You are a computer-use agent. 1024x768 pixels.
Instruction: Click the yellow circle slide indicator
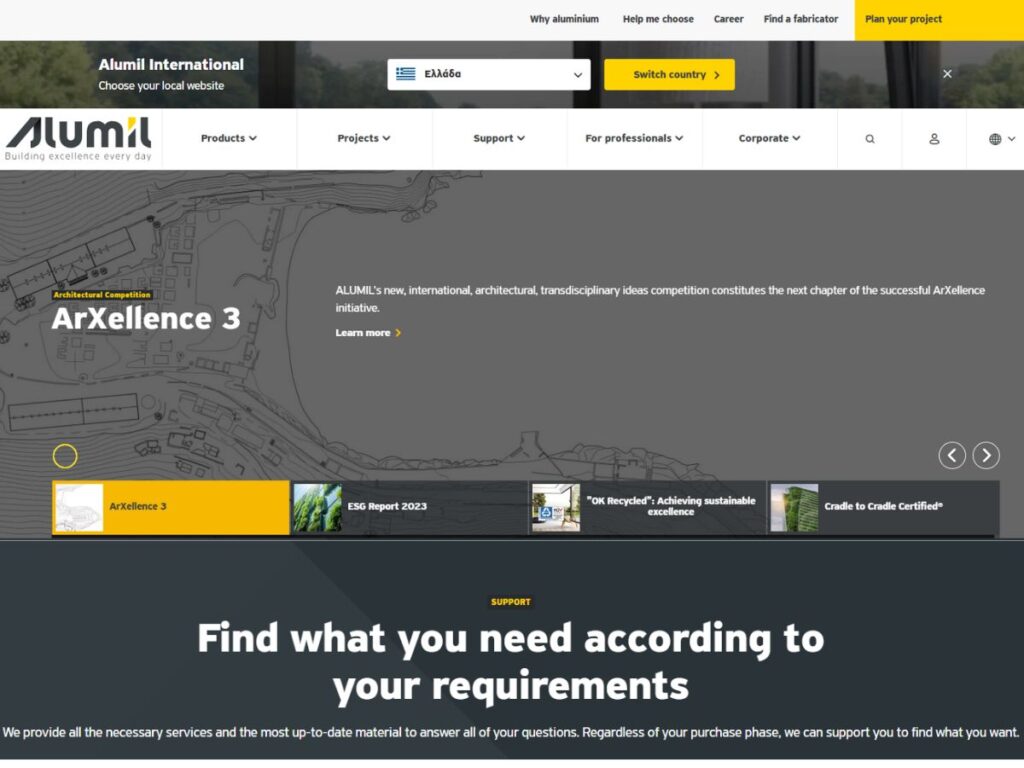[x=65, y=456]
